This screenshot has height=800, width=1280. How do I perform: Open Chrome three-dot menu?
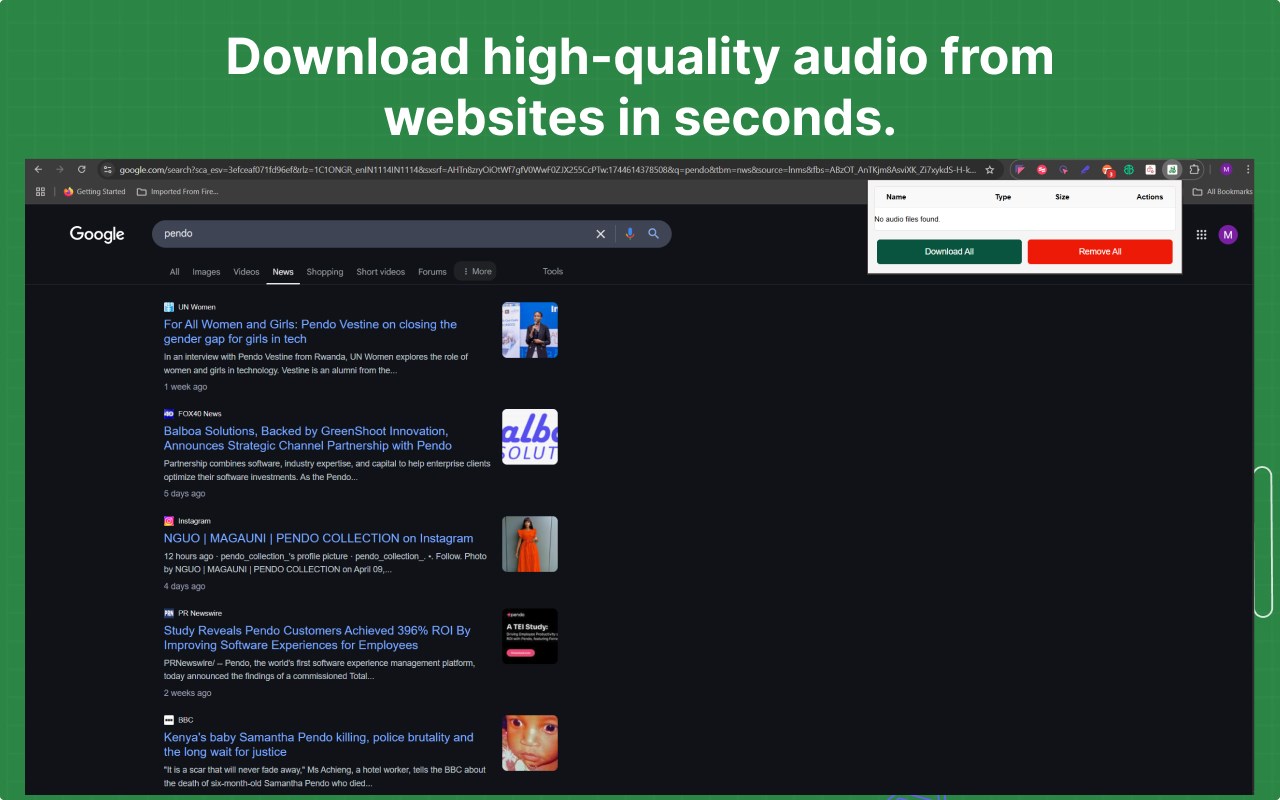point(1247,170)
